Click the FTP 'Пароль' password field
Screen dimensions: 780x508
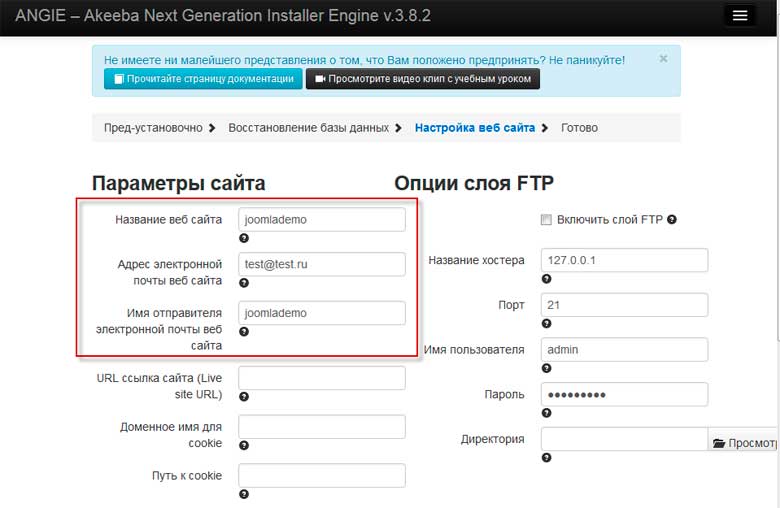click(624, 395)
